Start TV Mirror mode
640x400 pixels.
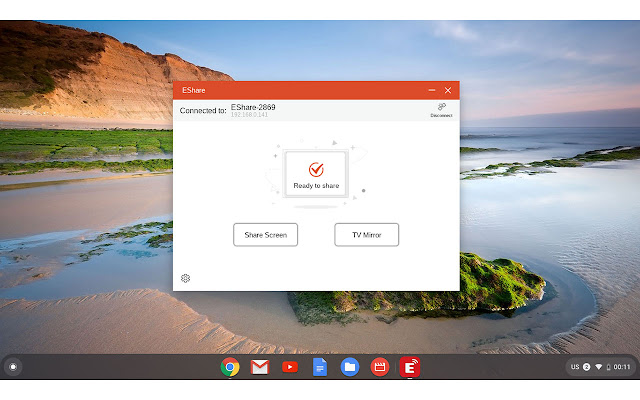(367, 235)
